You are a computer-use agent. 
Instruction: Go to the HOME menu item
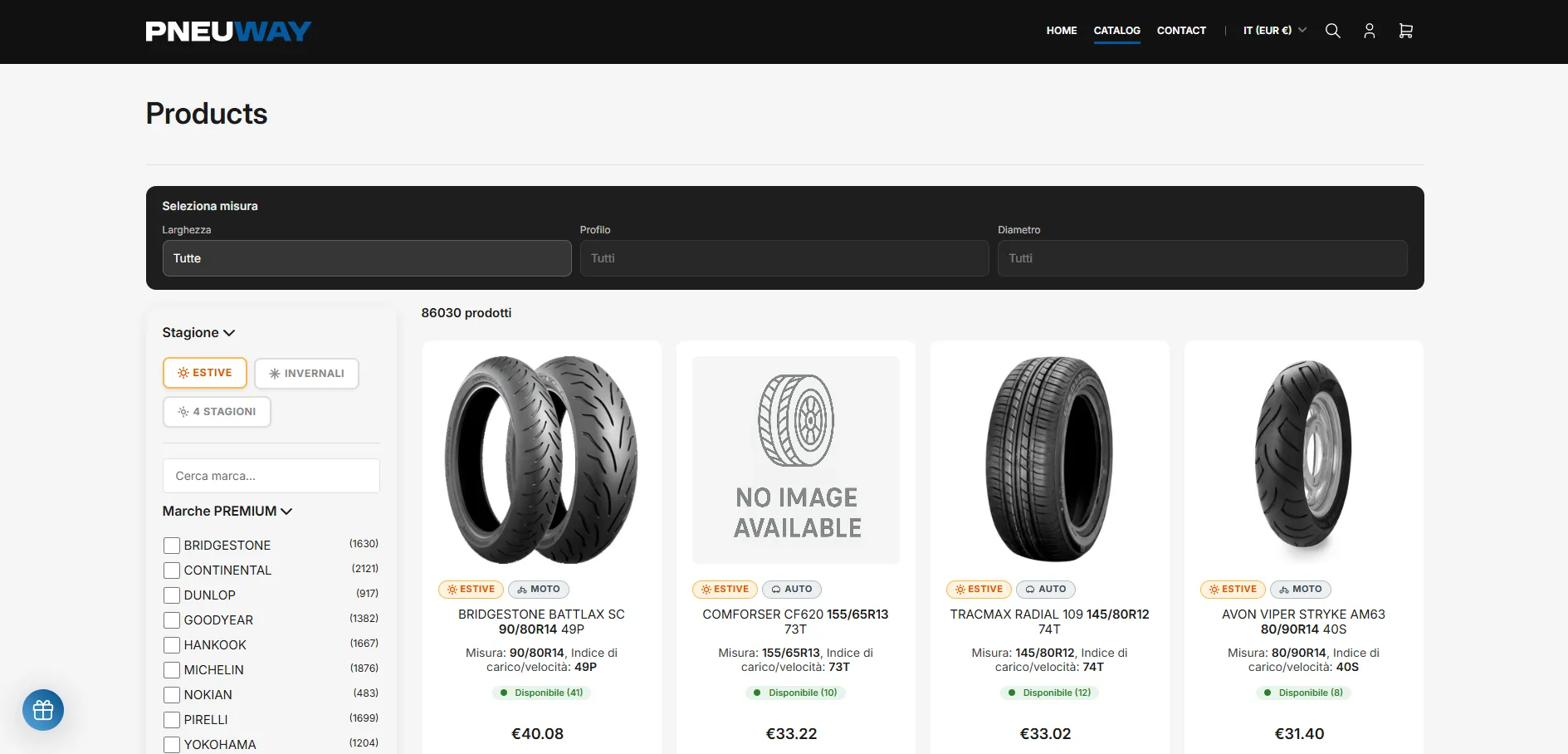pos(1062,31)
